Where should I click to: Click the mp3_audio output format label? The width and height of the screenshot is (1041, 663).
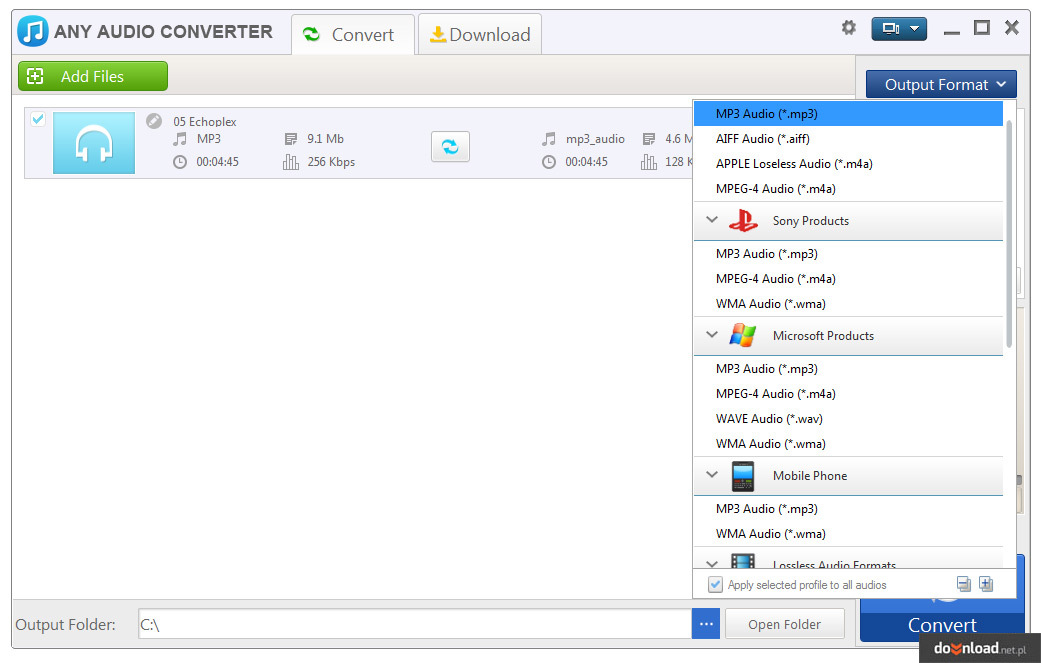595,139
